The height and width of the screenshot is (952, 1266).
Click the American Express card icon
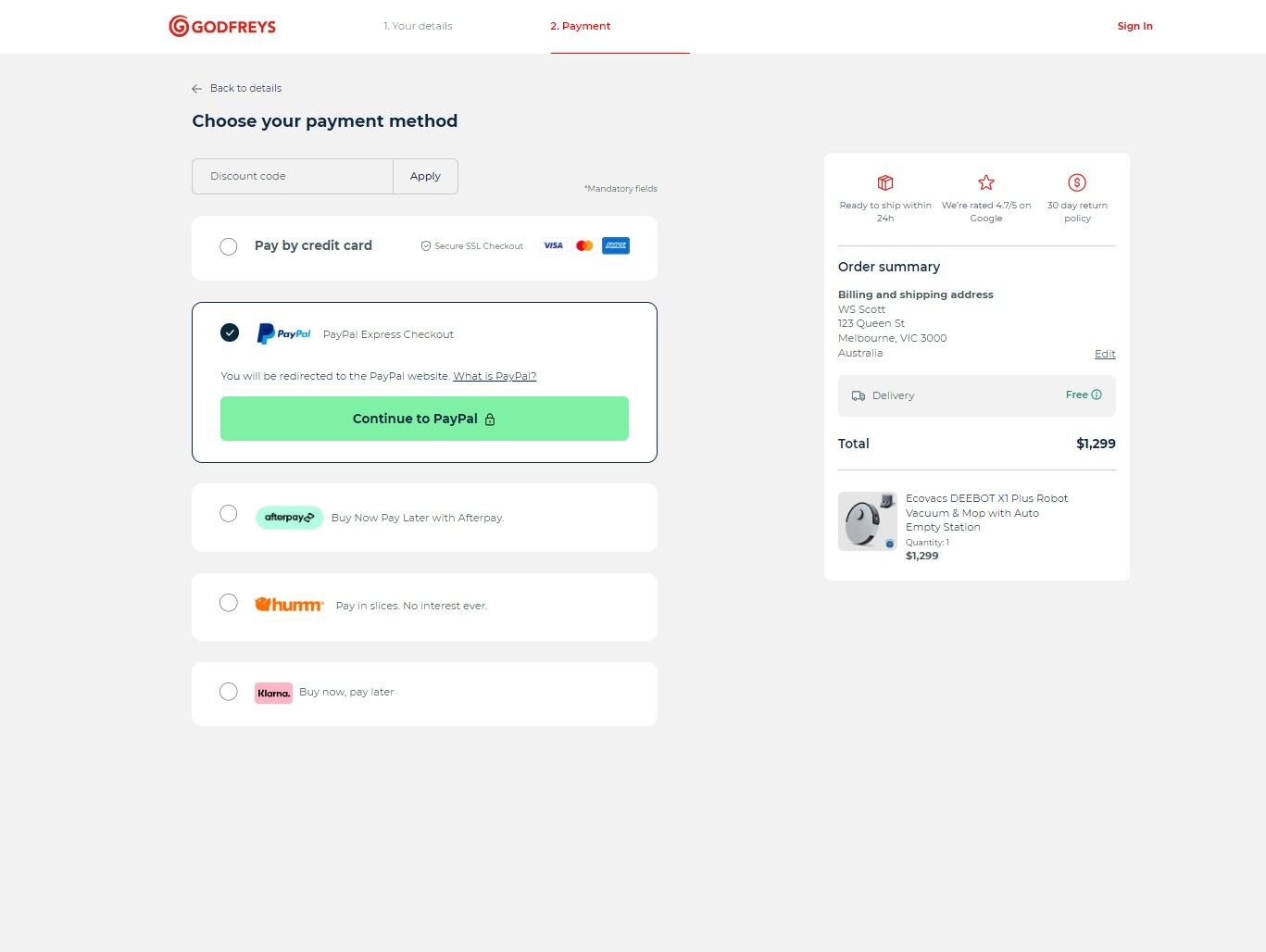[x=616, y=245]
